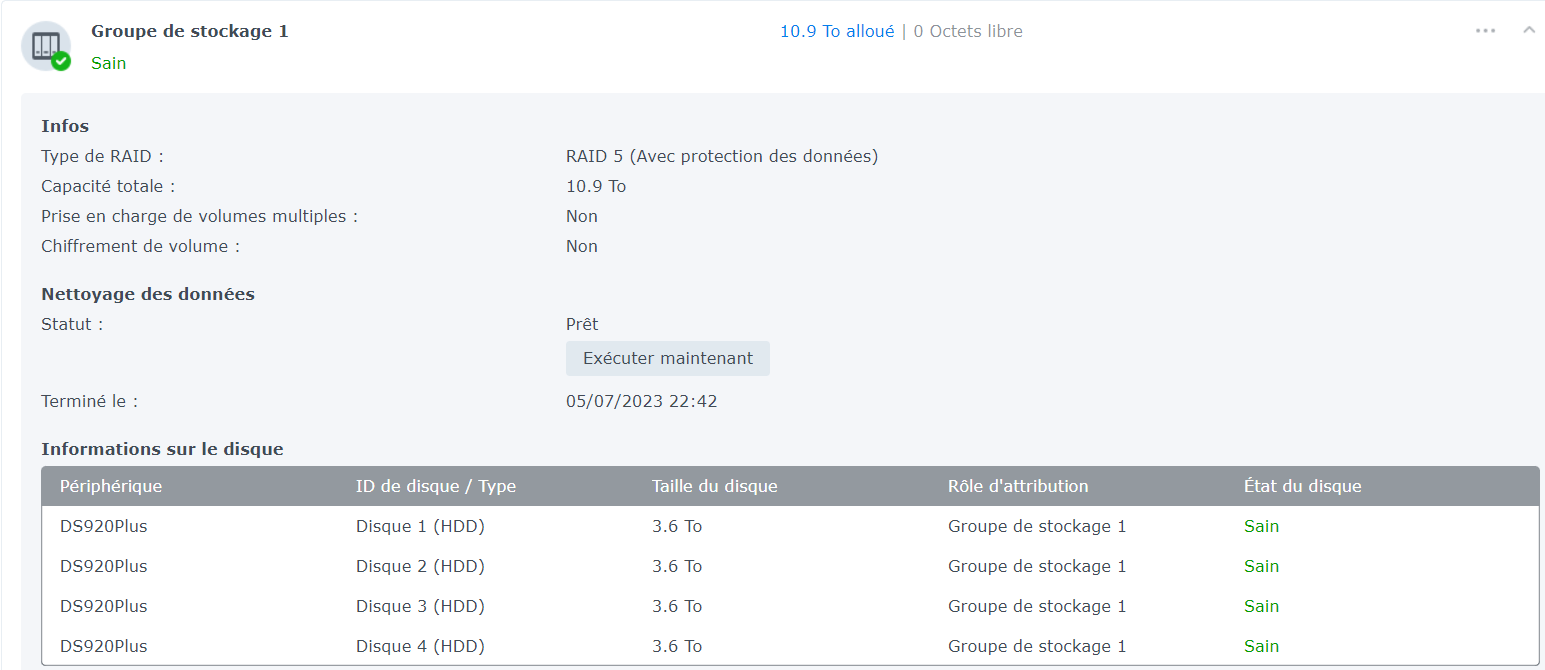Screen dimensions: 1545x670
Task: Click the green Sain status under title
Action: (108, 63)
